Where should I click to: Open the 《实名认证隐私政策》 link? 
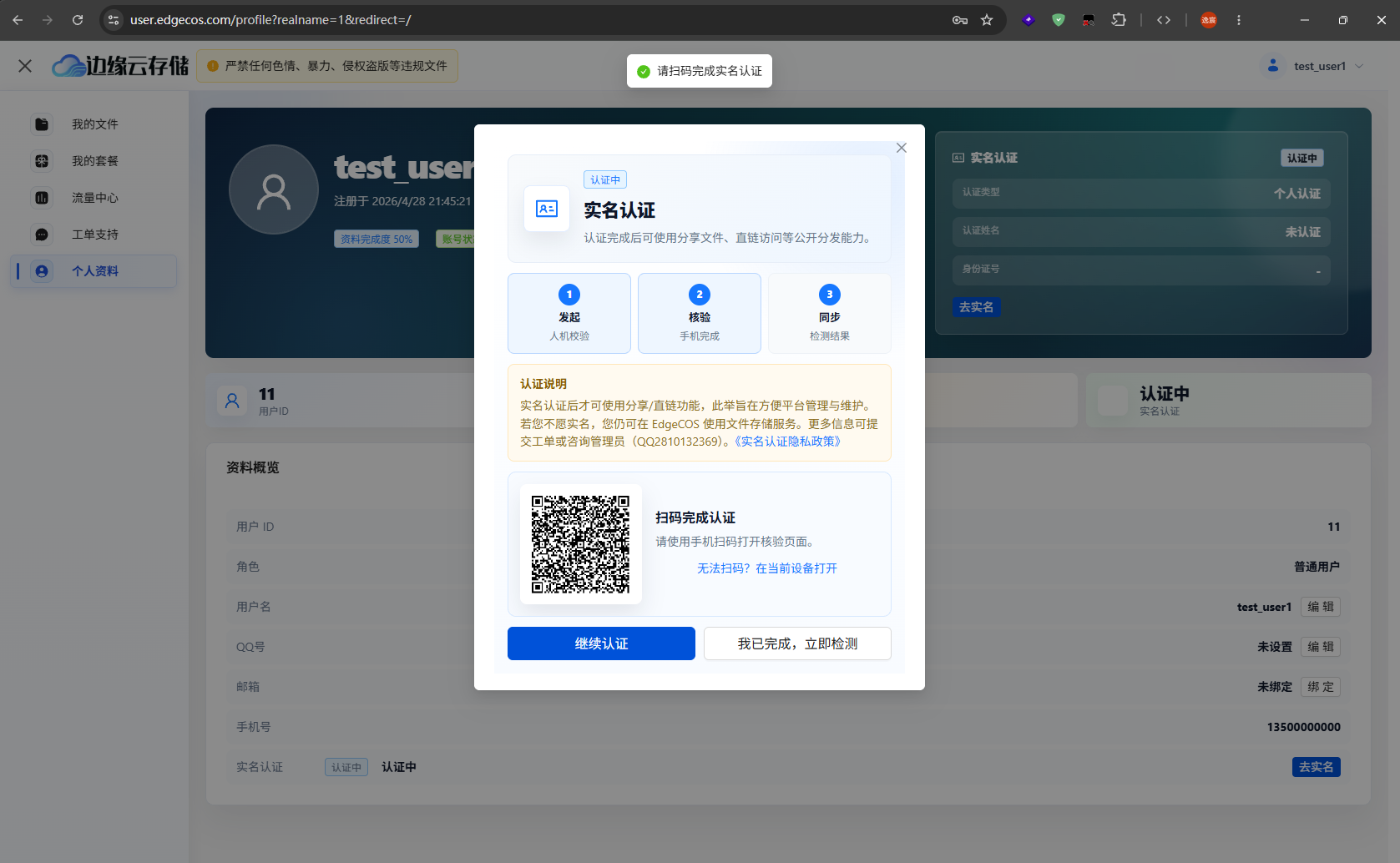787,442
